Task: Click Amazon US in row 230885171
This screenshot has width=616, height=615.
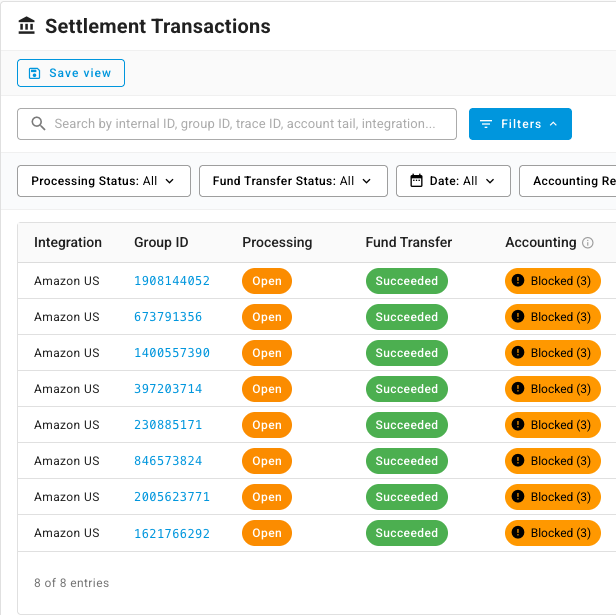Action: (x=67, y=425)
